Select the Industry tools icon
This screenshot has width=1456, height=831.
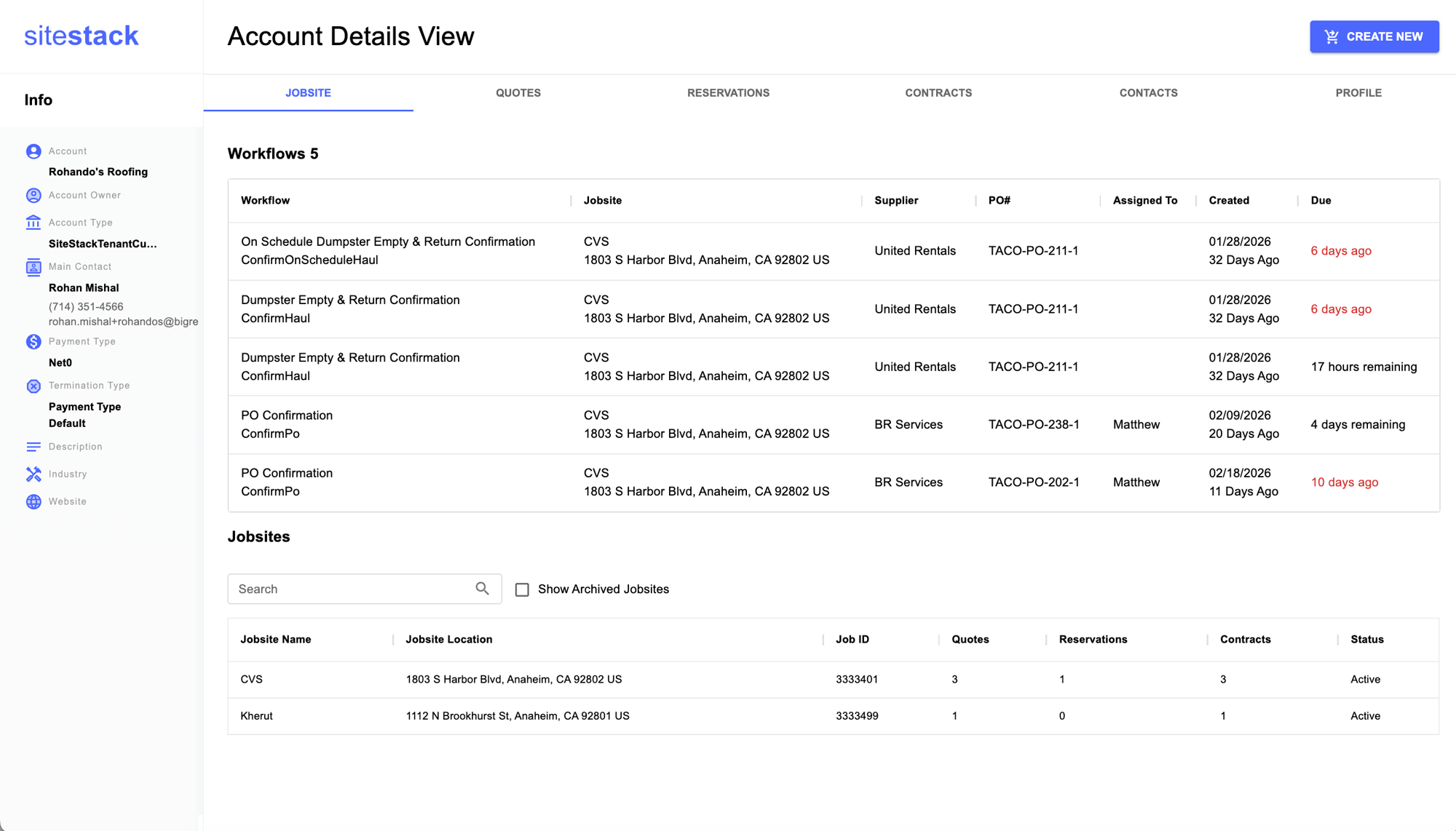click(33, 474)
